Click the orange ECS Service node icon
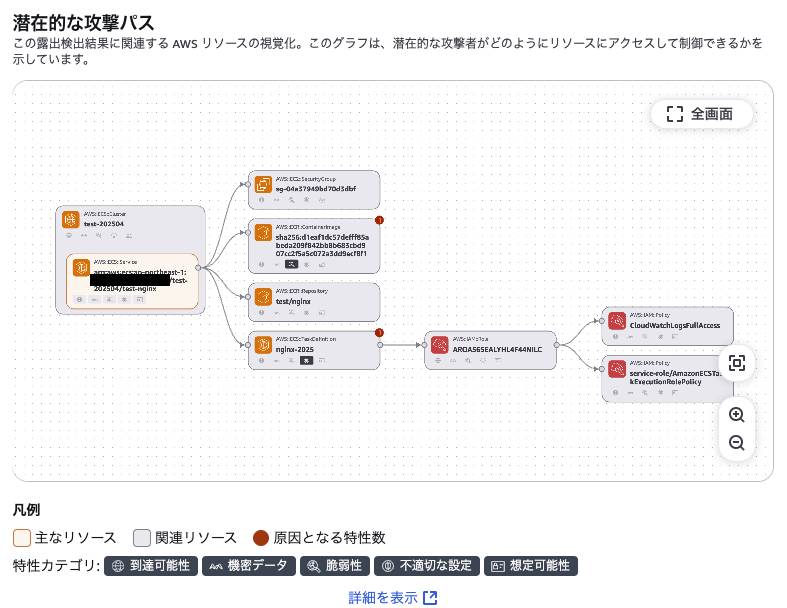This screenshot has height=608, width=787. pos(81,267)
